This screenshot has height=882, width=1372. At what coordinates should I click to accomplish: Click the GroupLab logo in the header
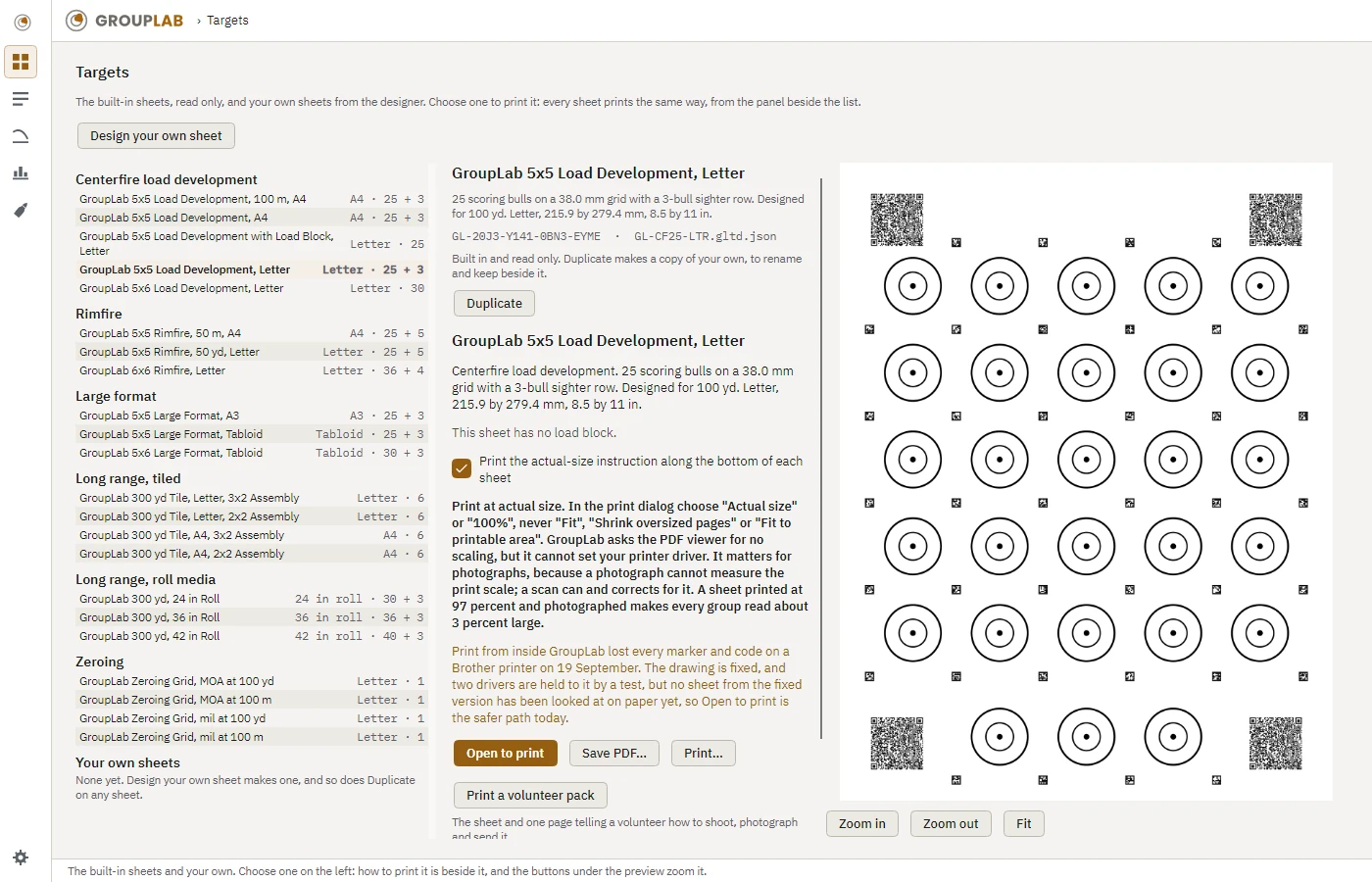click(124, 21)
